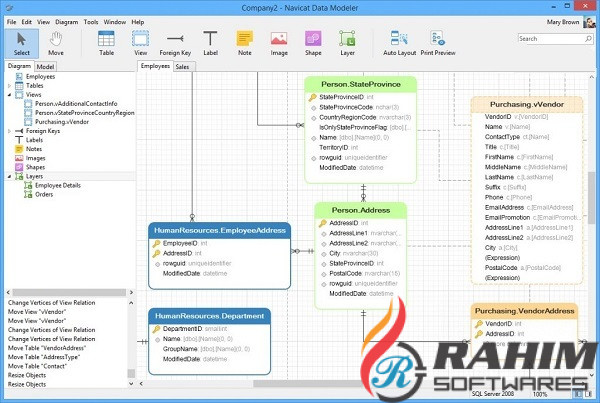
Task: Click the StateProvinceID primary key icon
Action: tap(313, 97)
